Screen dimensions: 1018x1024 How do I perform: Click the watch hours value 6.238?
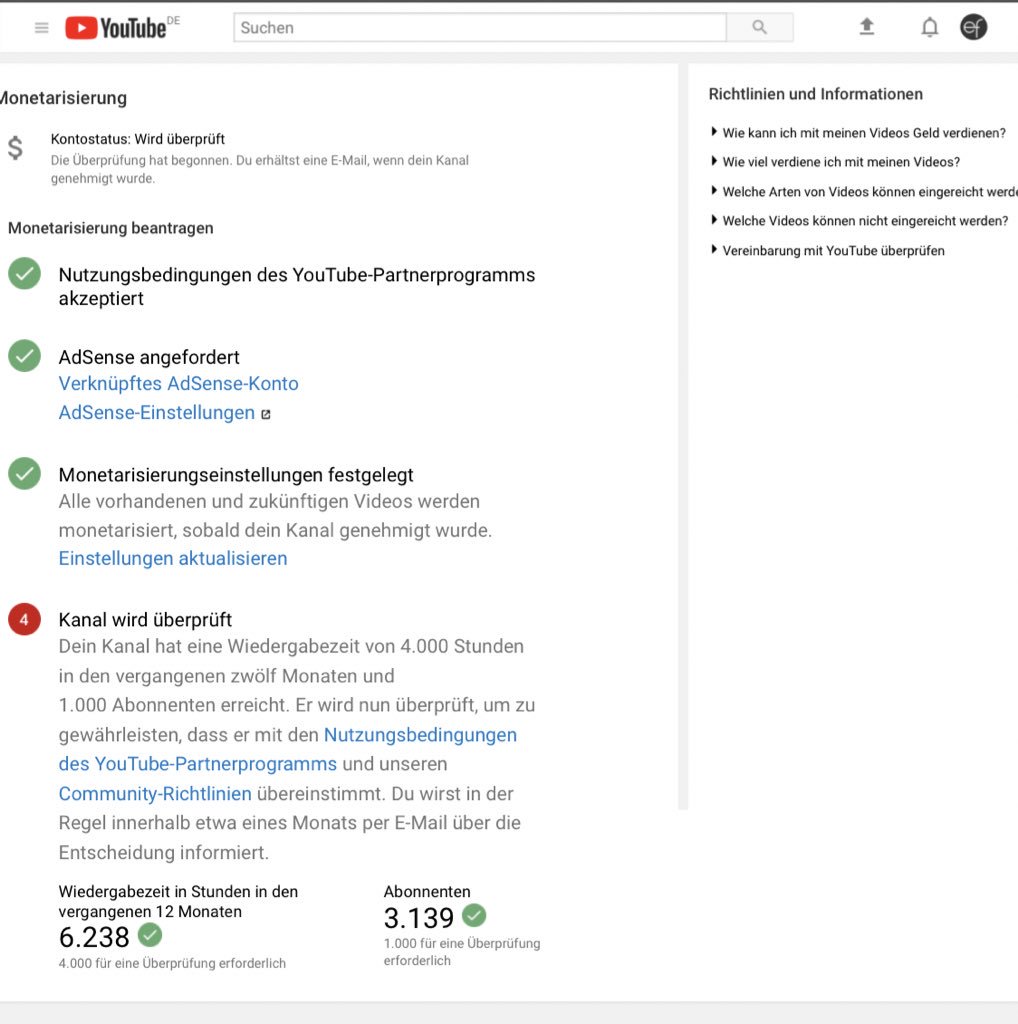[x=94, y=937]
